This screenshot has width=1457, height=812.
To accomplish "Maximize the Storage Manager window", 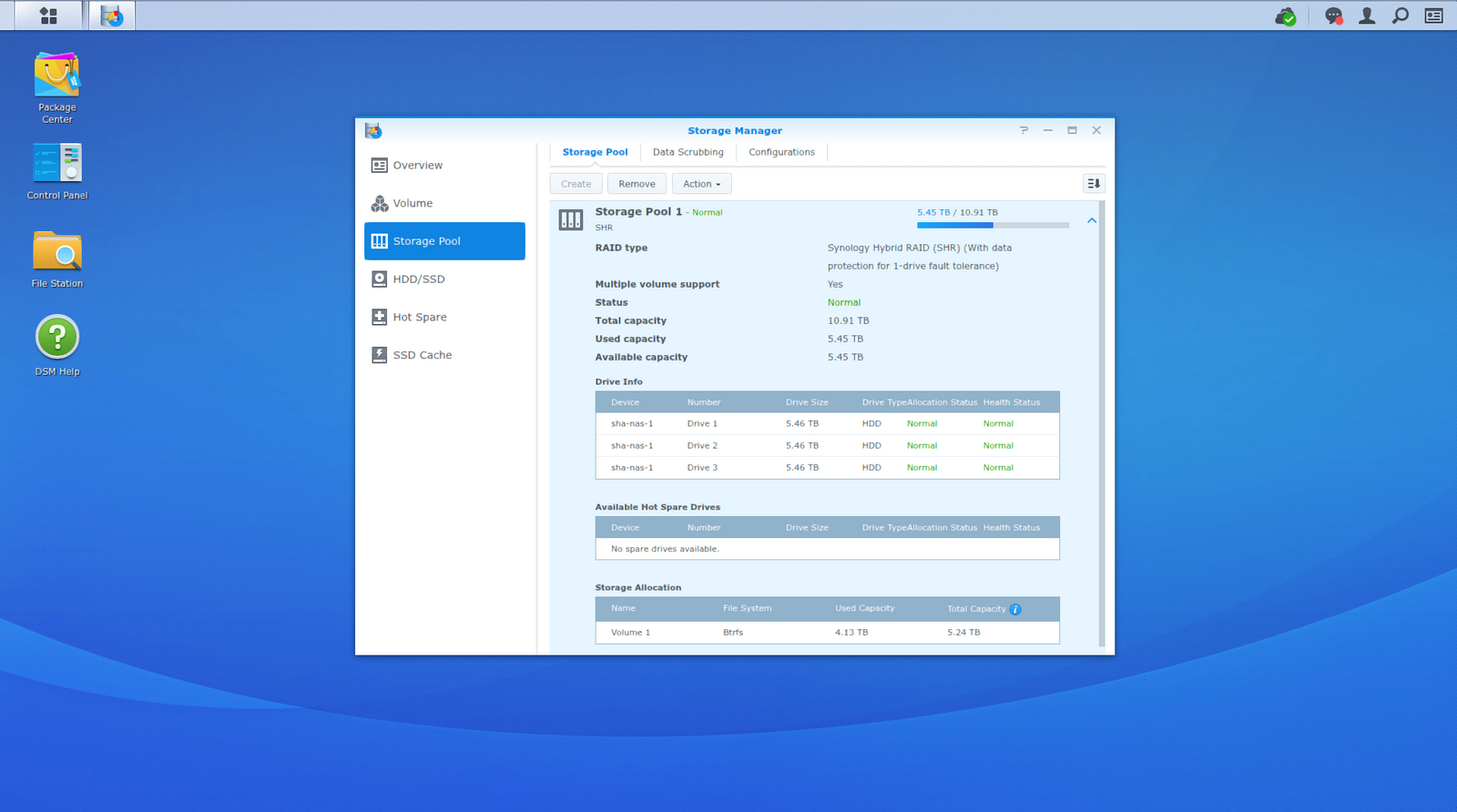I will pos(1072,130).
